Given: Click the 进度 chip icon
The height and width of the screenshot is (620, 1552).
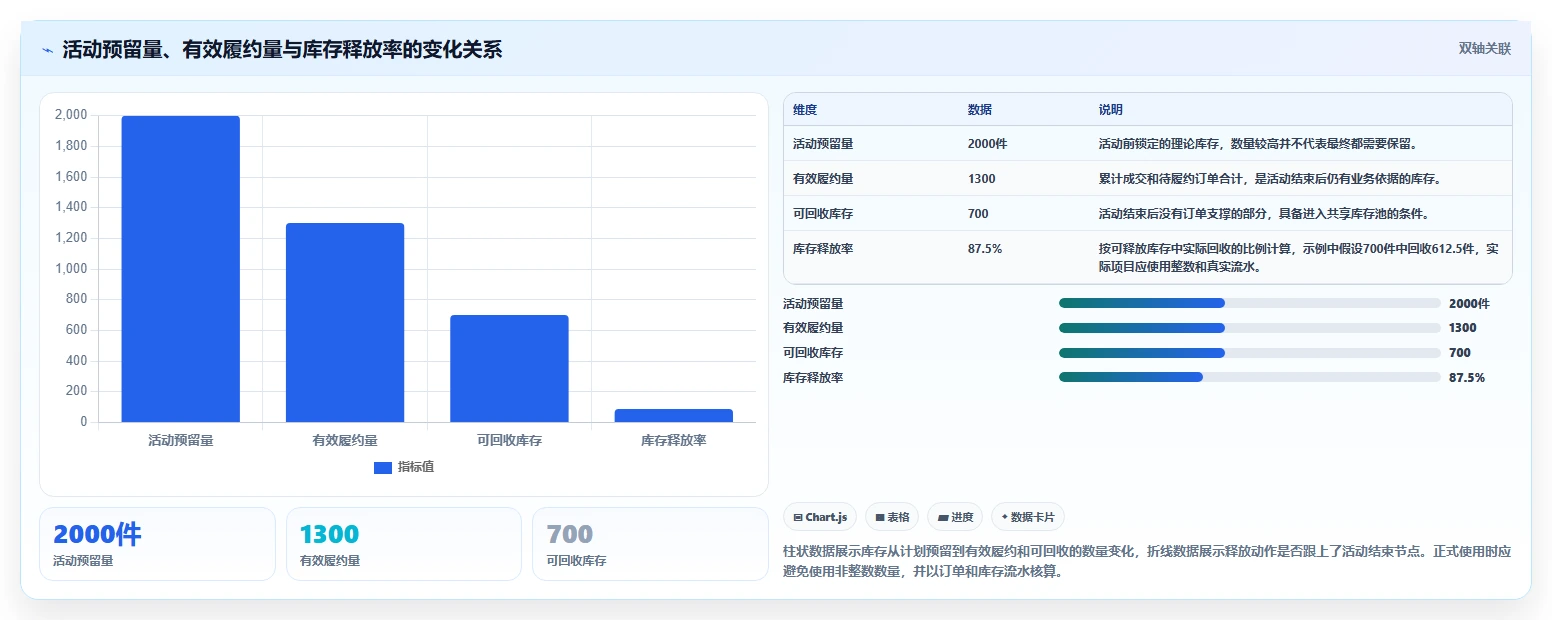Looking at the screenshot, I should pos(943,517).
